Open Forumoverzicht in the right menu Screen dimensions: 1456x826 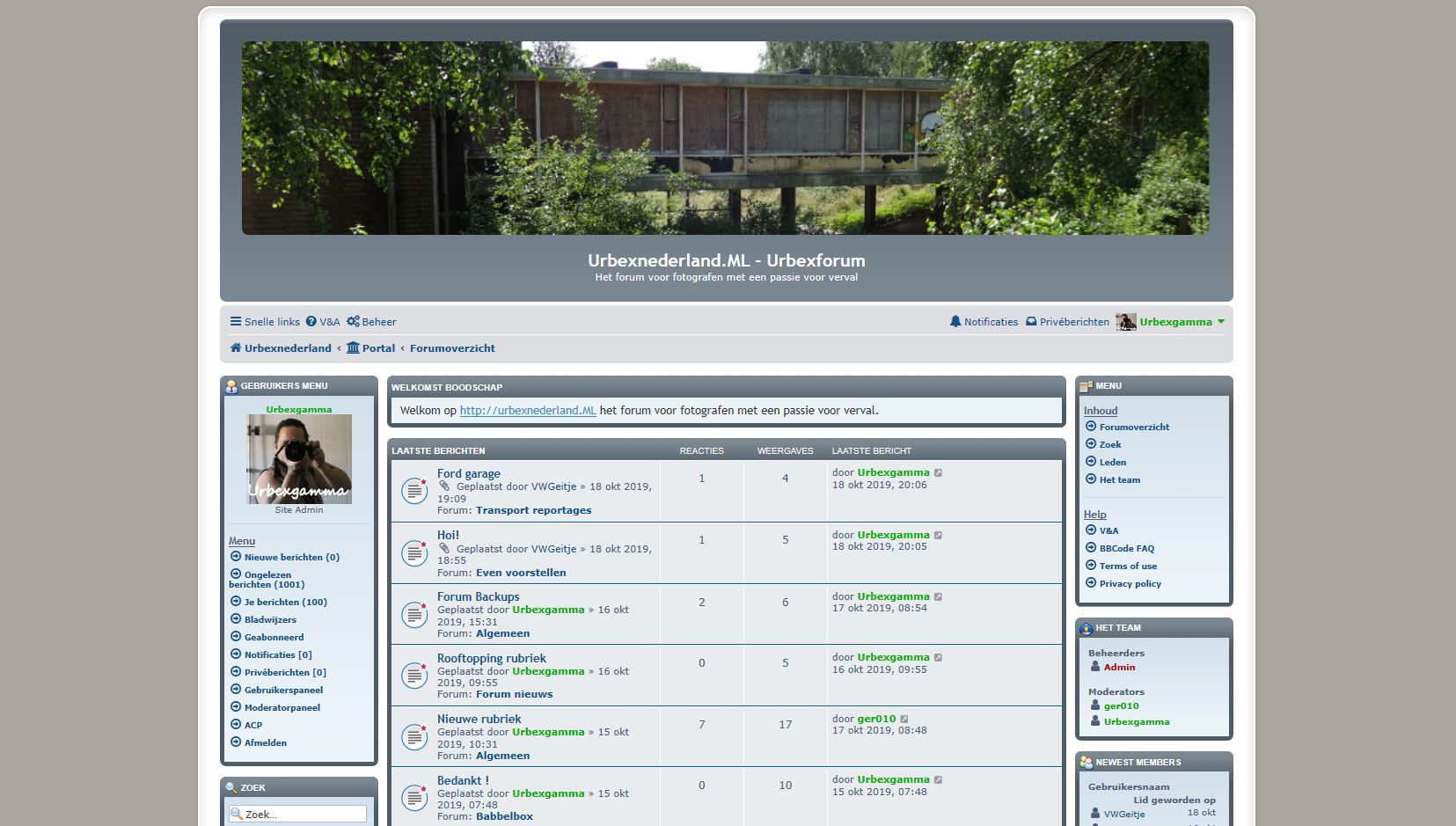click(1134, 428)
